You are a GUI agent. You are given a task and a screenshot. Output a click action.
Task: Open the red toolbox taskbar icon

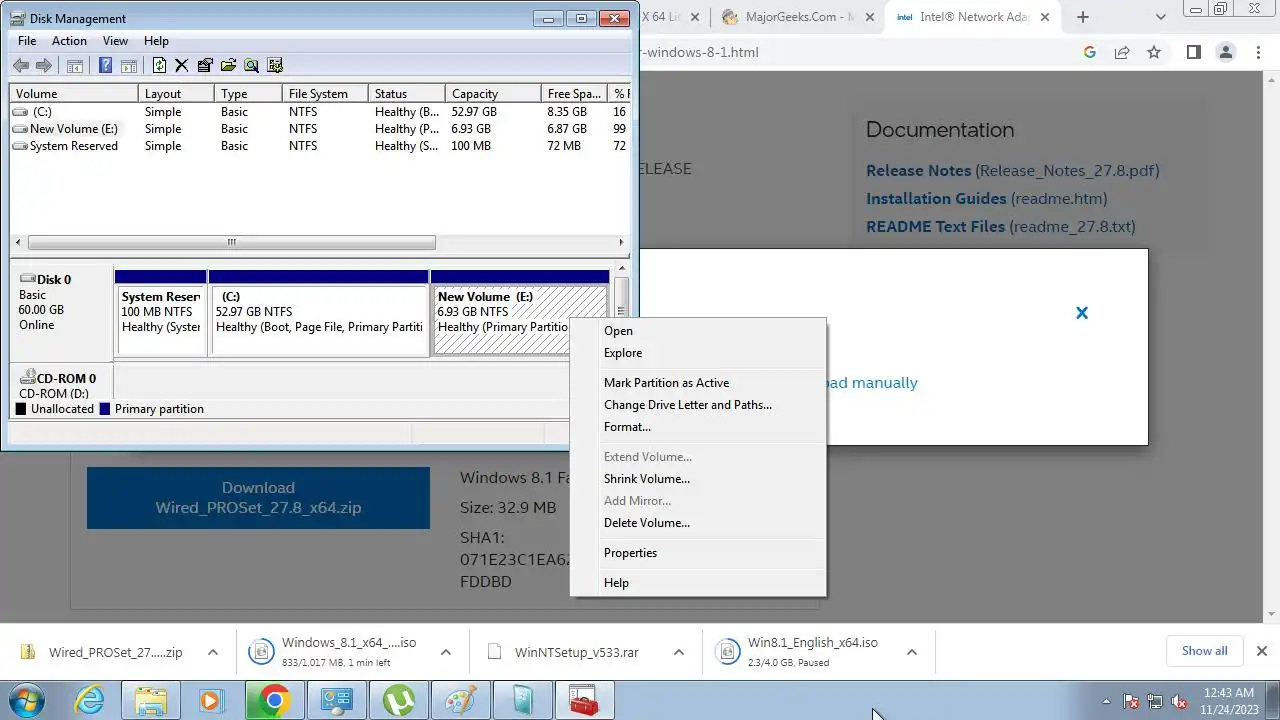point(584,701)
